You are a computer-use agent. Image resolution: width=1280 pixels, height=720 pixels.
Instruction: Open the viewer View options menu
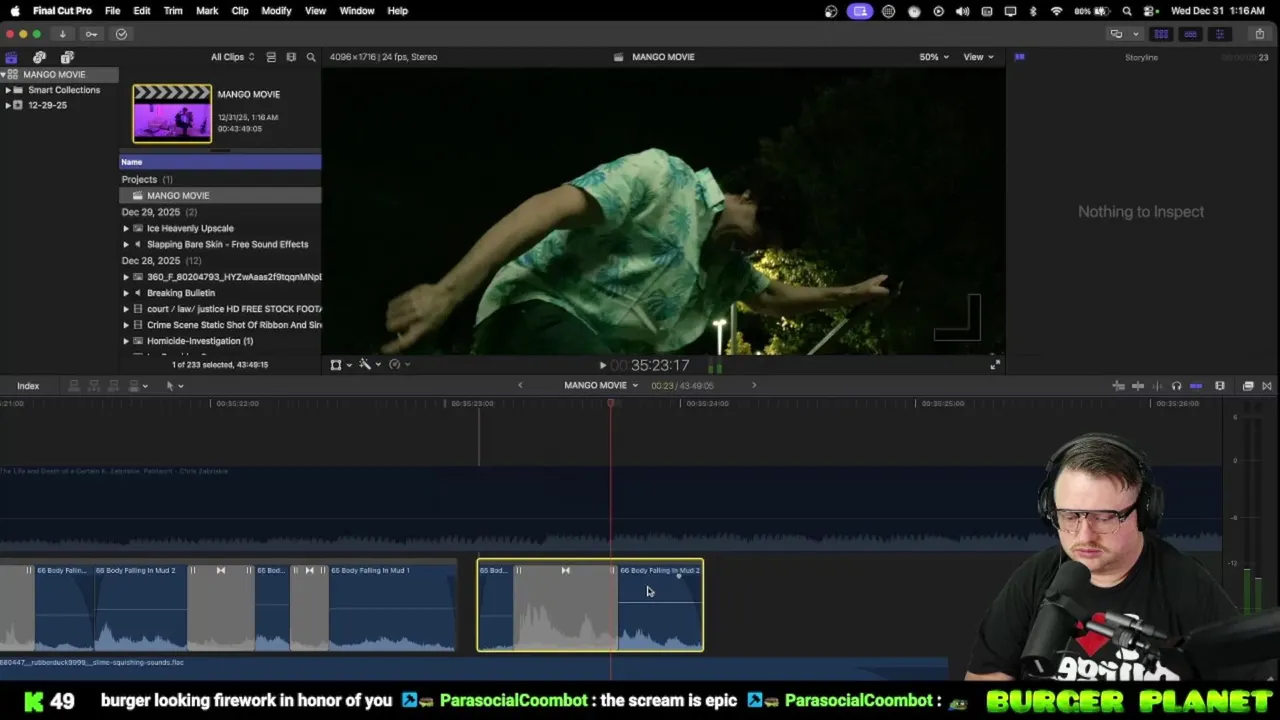coord(978,57)
